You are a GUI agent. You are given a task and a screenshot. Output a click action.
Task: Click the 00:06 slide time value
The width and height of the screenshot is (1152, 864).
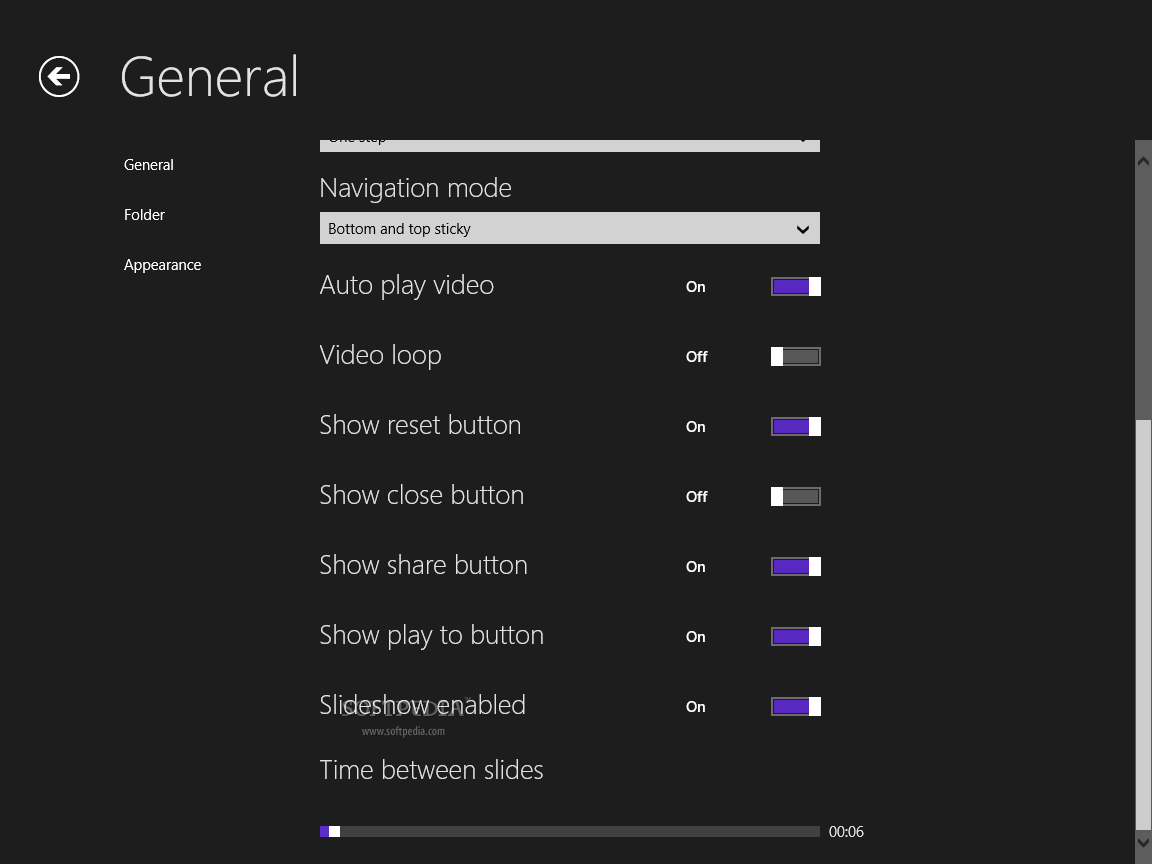(846, 832)
